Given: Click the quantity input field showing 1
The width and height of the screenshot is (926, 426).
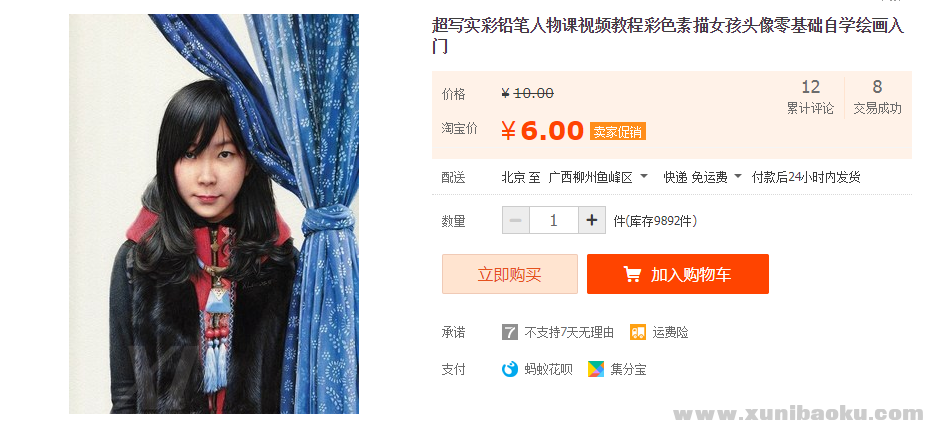Looking at the screenshot, I should [x=553, y=220].
